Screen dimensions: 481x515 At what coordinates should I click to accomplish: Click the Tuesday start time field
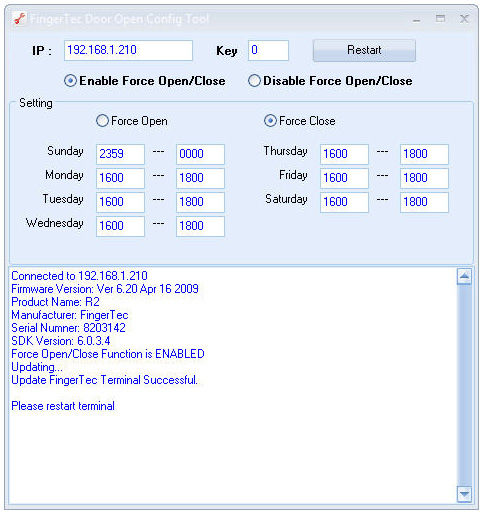coord(120,202)
